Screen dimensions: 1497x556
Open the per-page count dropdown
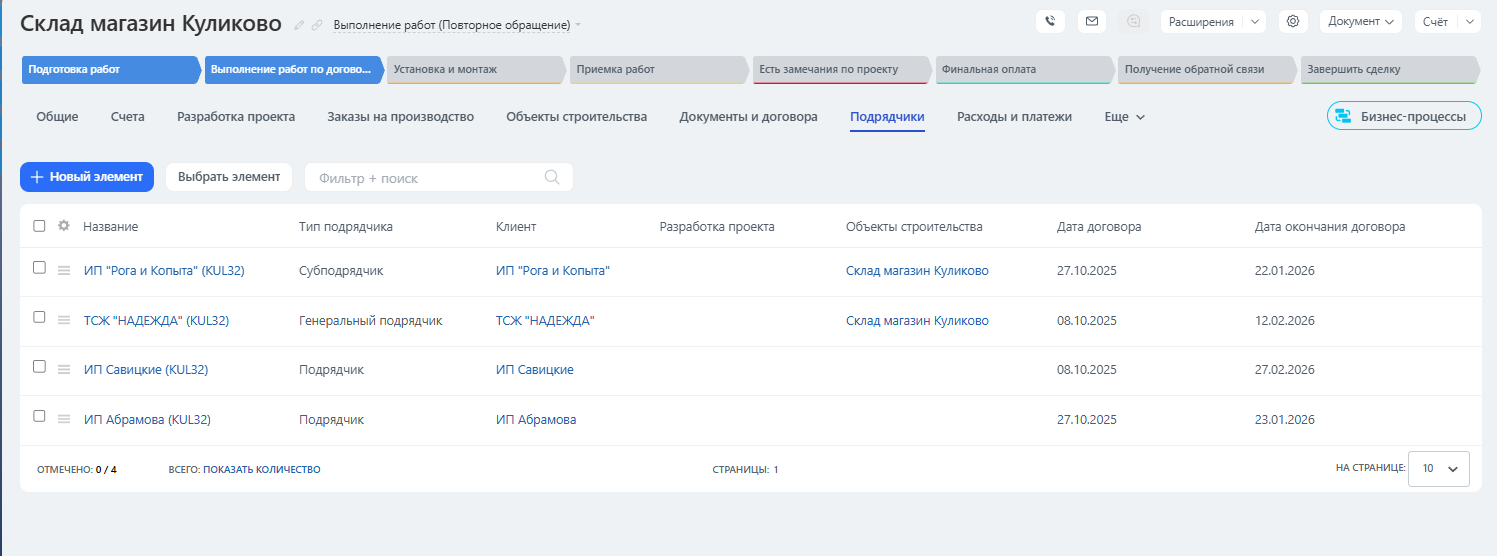(x=1438, y=468)
